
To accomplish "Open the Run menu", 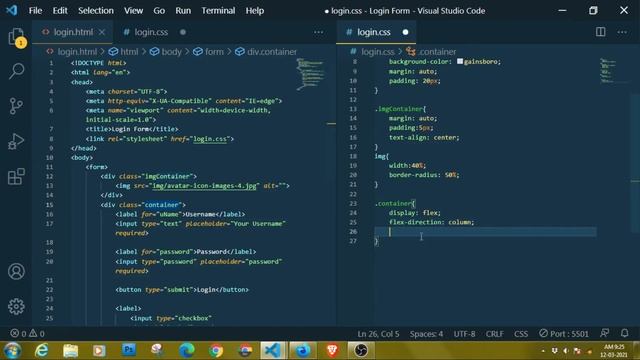I will 183,11.
